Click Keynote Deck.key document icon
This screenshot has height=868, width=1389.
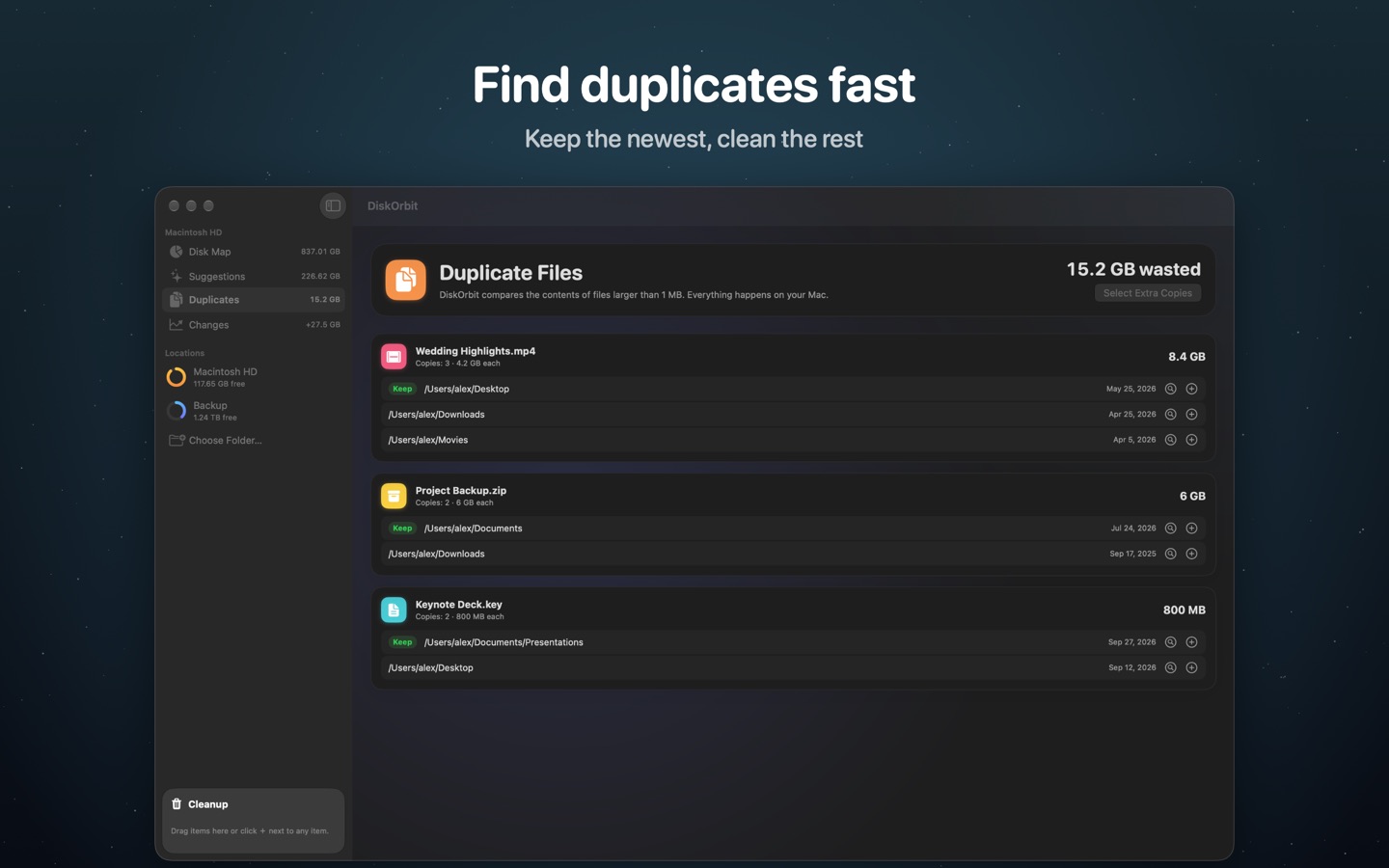click(394, 610)
